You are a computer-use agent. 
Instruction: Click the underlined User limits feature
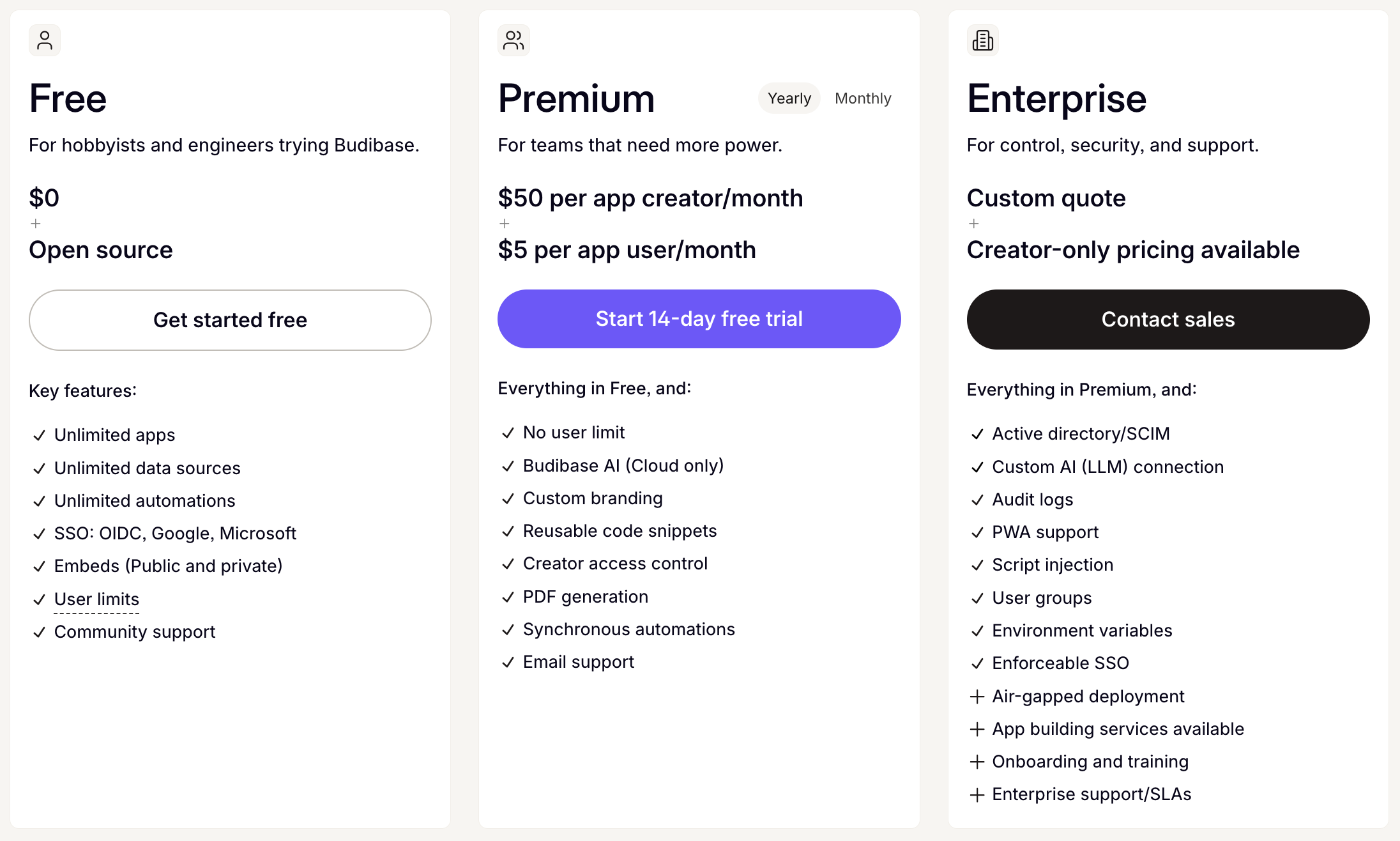[x=96, y=599]
